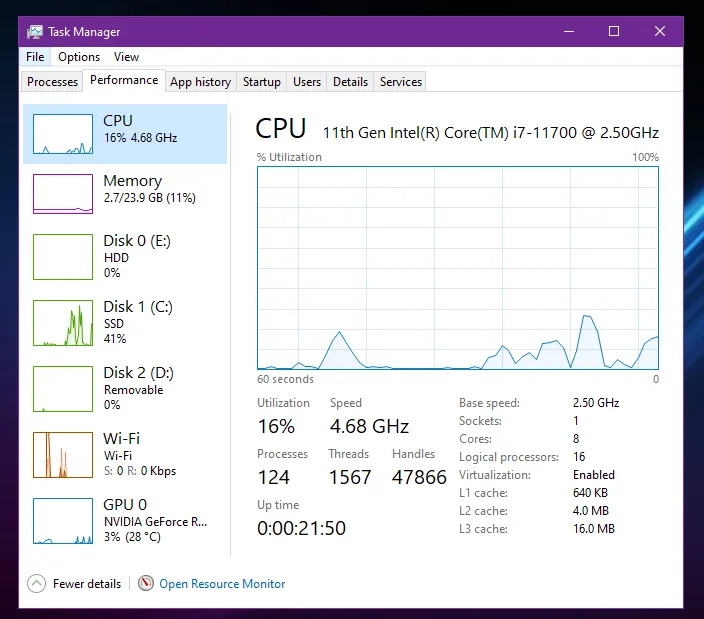Click Open Resource Monitor link
This screenshot has height=619, width=704.
(222, 584)
